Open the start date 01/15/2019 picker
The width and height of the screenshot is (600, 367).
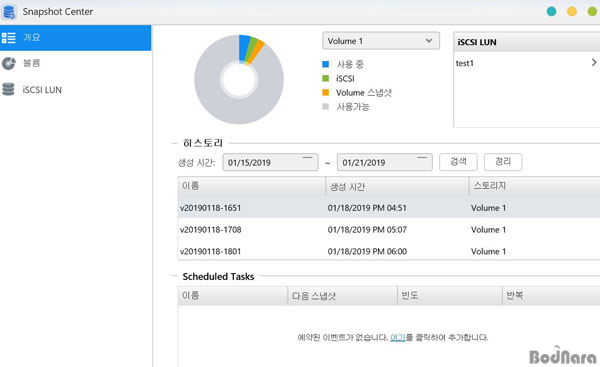271,162
